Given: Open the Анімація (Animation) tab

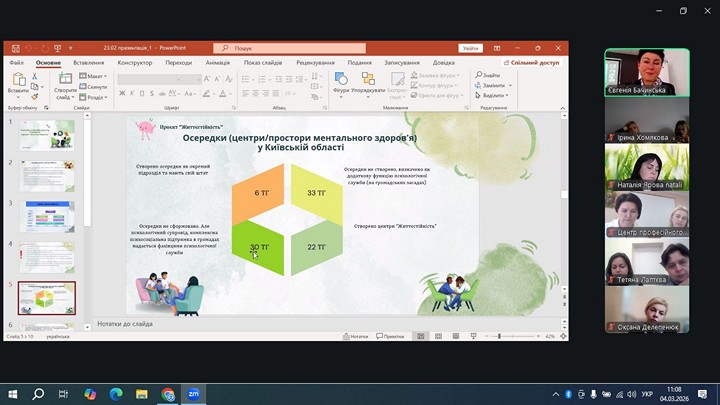Looking at the screenshot, I should [x=217, y=62].
